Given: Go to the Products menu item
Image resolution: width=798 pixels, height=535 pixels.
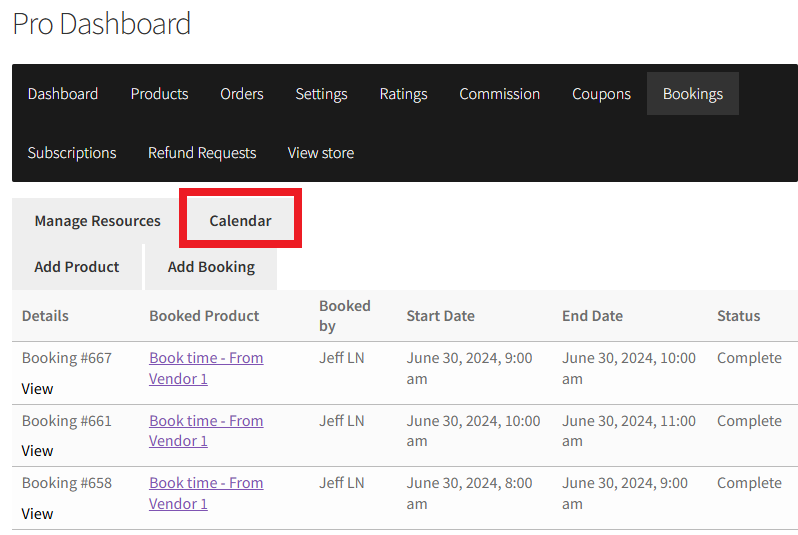Looking at the screenshot, I should point(159,94).
